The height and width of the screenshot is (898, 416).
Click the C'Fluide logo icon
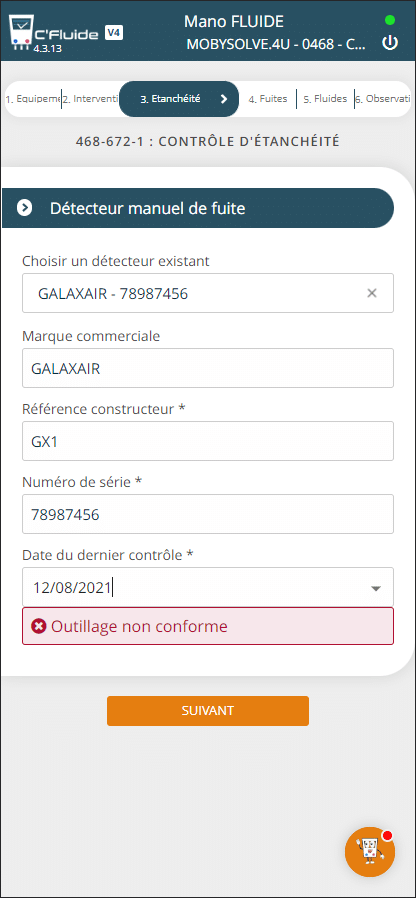click(20, 33)
